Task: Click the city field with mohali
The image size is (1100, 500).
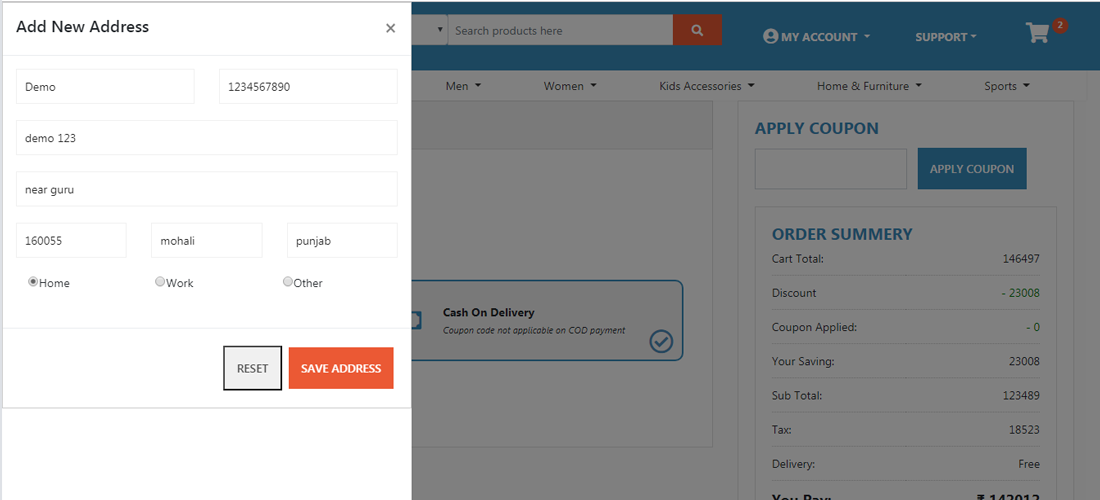Action: click(x=207, y=241)
